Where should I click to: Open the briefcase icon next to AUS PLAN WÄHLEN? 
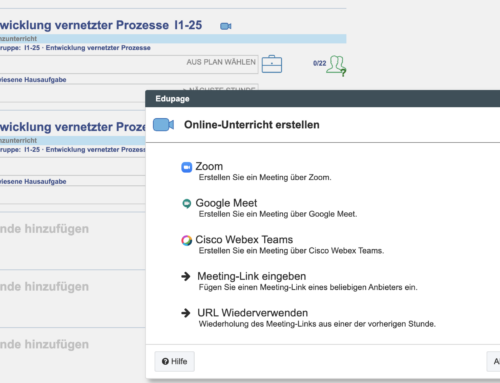pyautogui.click(x=272, y=64)
